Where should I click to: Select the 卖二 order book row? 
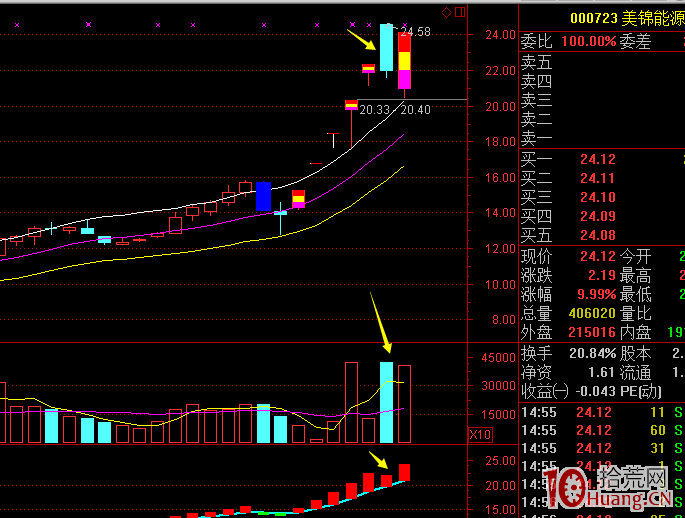(602, 119)
